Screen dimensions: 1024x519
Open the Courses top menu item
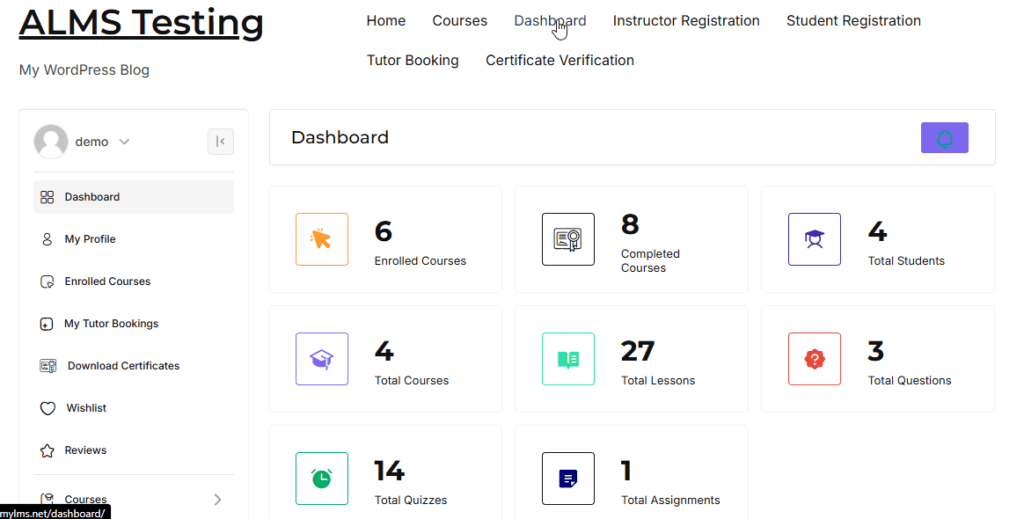(460, 21)
